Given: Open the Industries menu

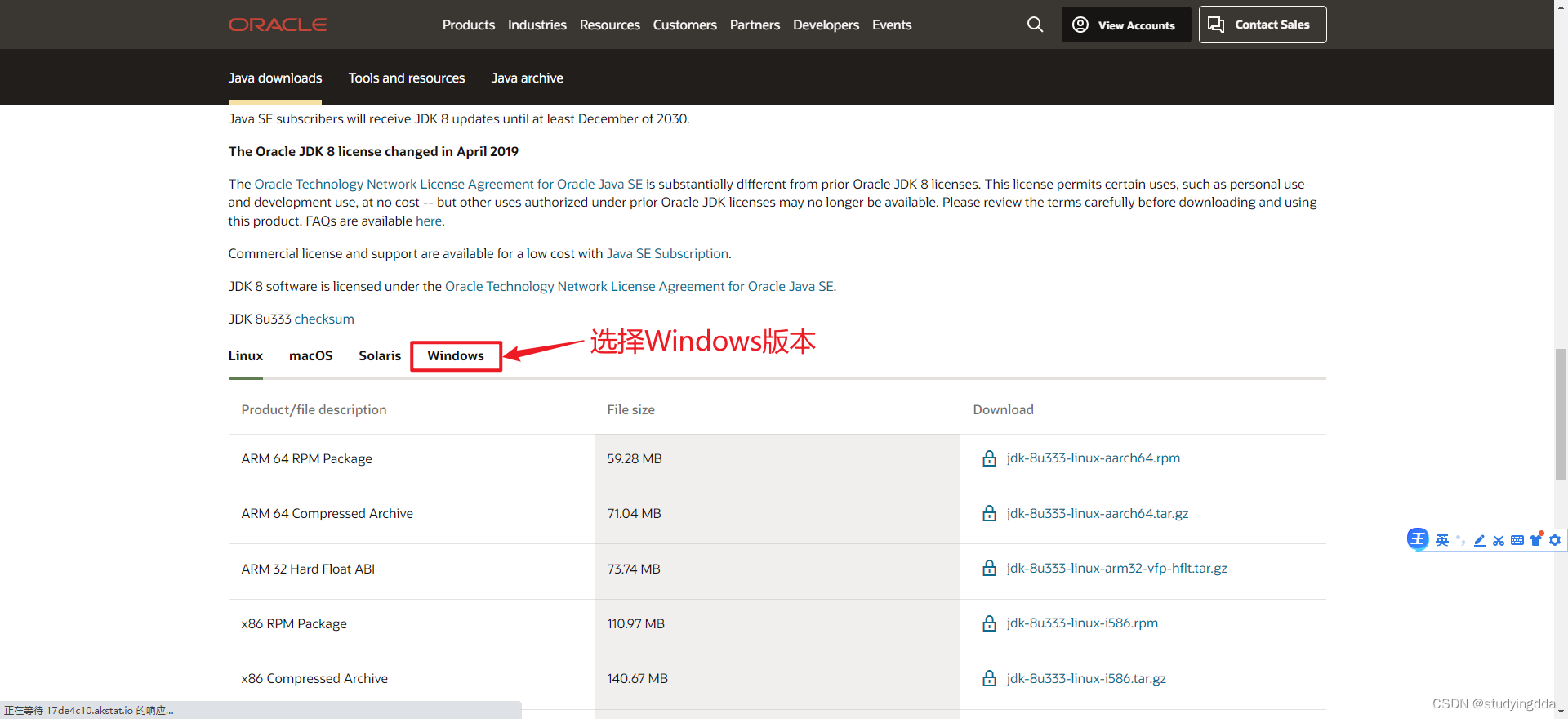Looking at the screenshot, I should [x=537, y=25].
